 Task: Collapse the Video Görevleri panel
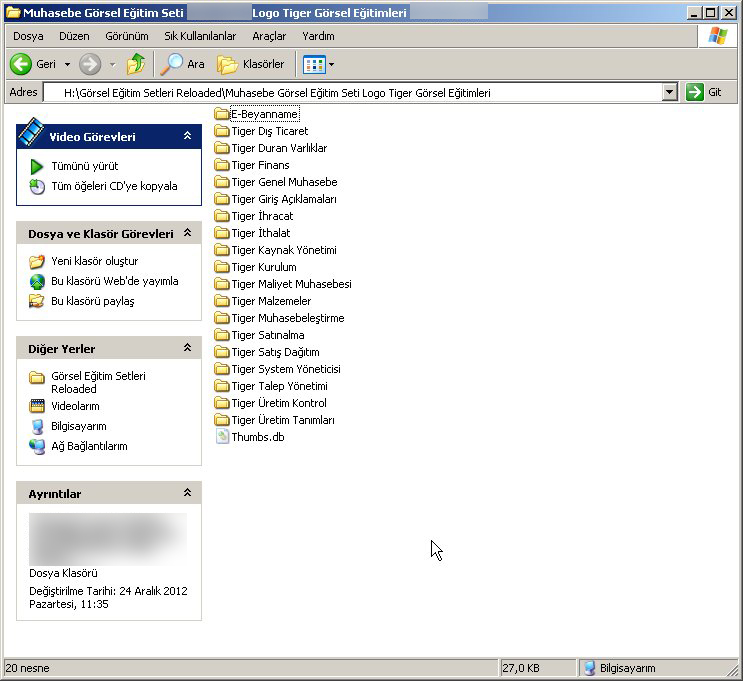tap(188, 136)
